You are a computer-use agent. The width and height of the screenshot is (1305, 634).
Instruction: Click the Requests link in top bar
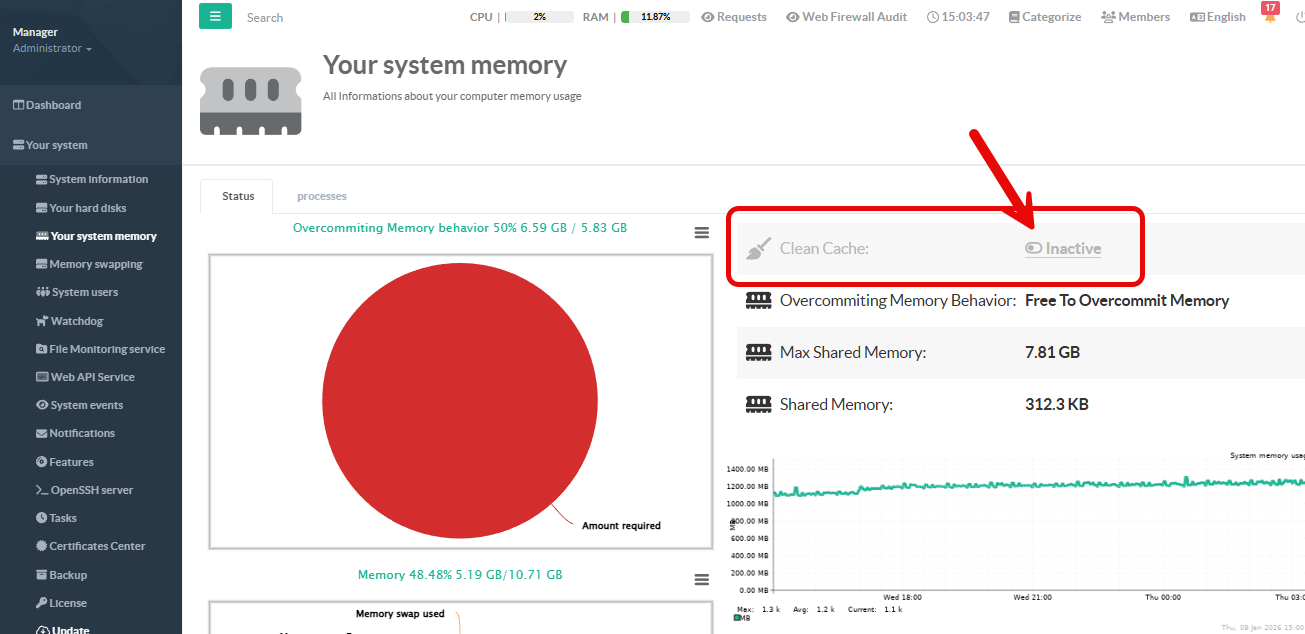[x=734, y=17]
